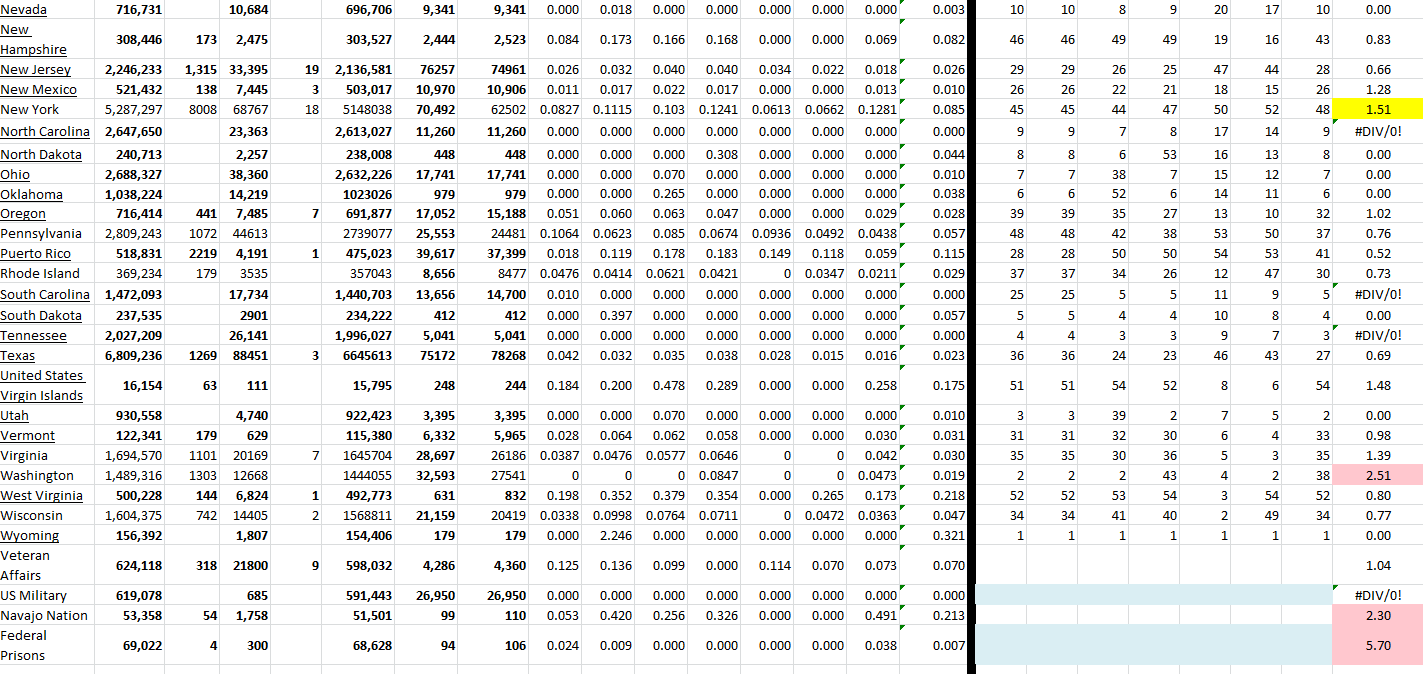Open the Nevada state link
The height and width of the screenshot is (674, 1423).
(24, 10)
